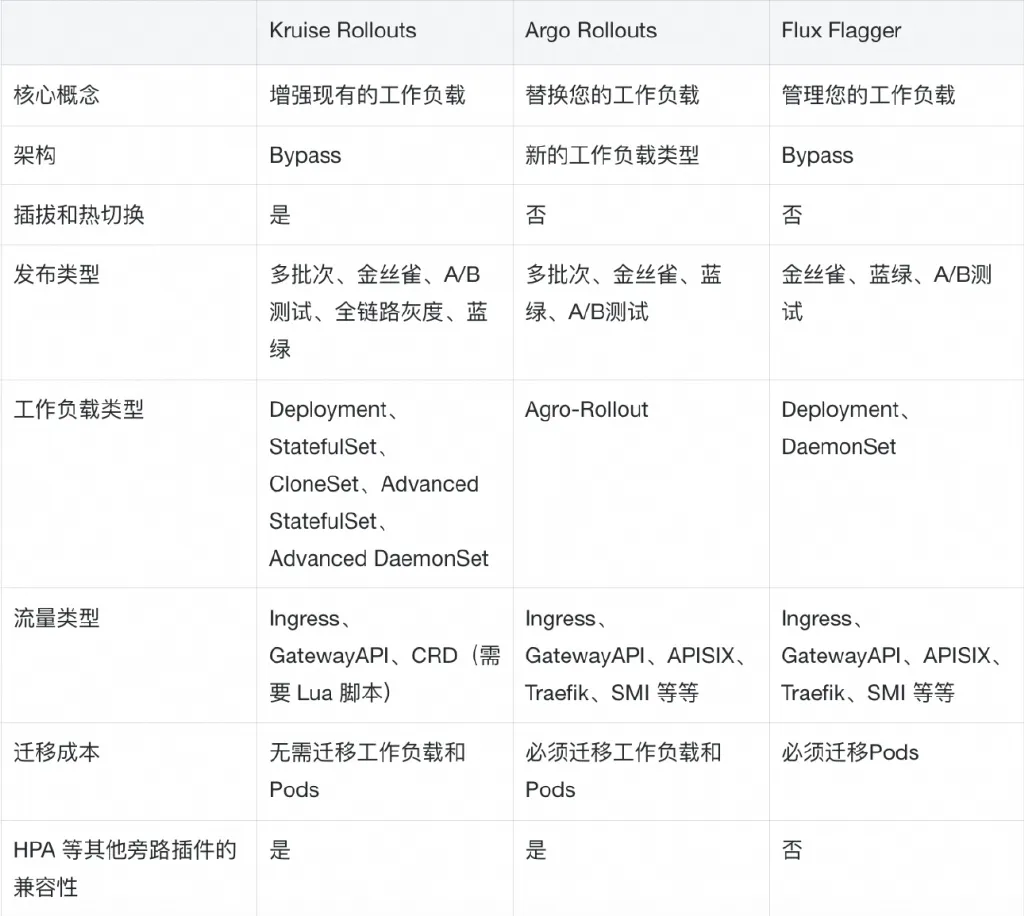Click the Bypass cell under Kruise Rollouts
The image size is (1024, 916).
305,155
